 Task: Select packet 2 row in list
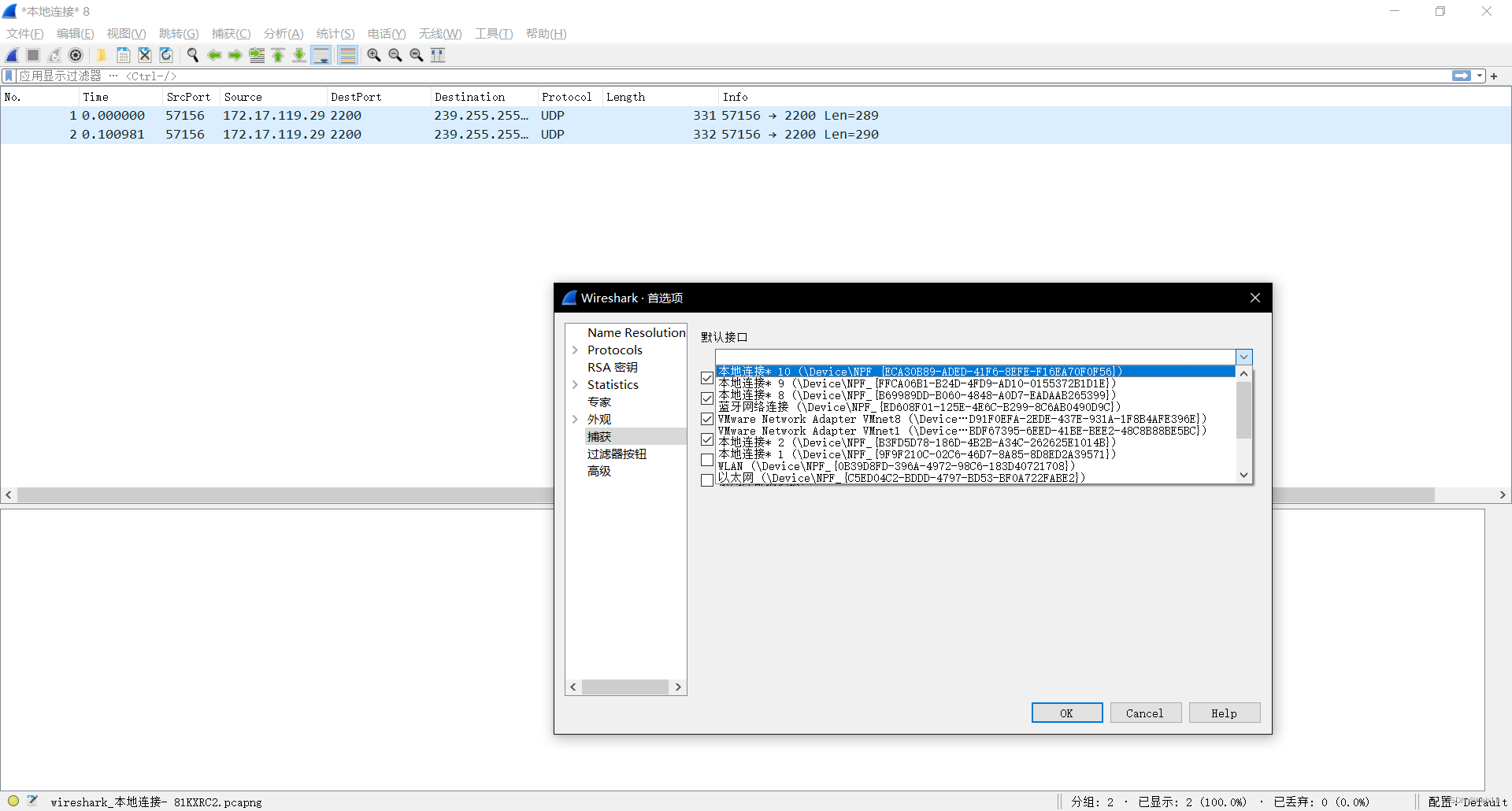(756, 135)
